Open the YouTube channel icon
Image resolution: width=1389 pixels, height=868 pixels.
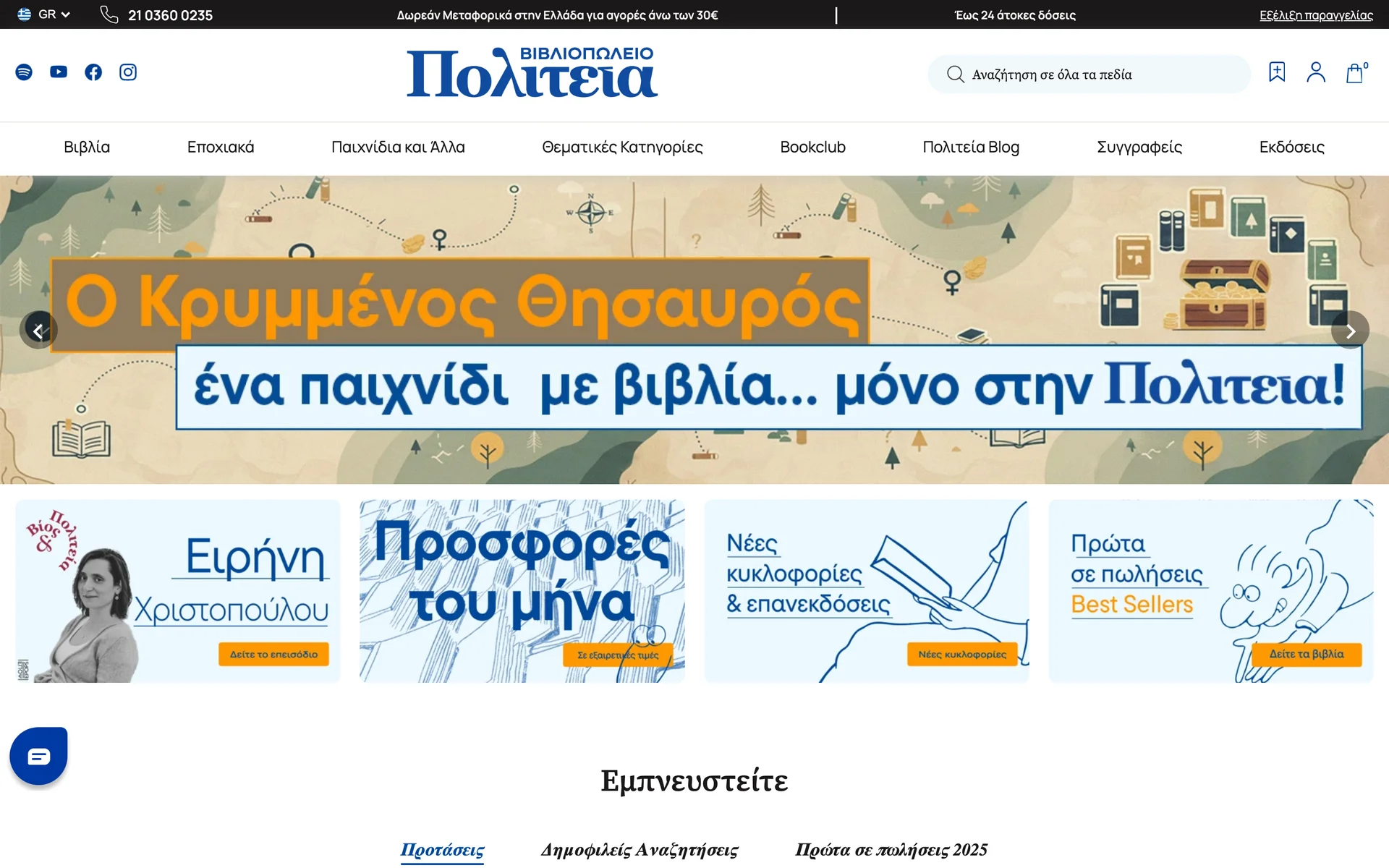click(x=58, y=72)
